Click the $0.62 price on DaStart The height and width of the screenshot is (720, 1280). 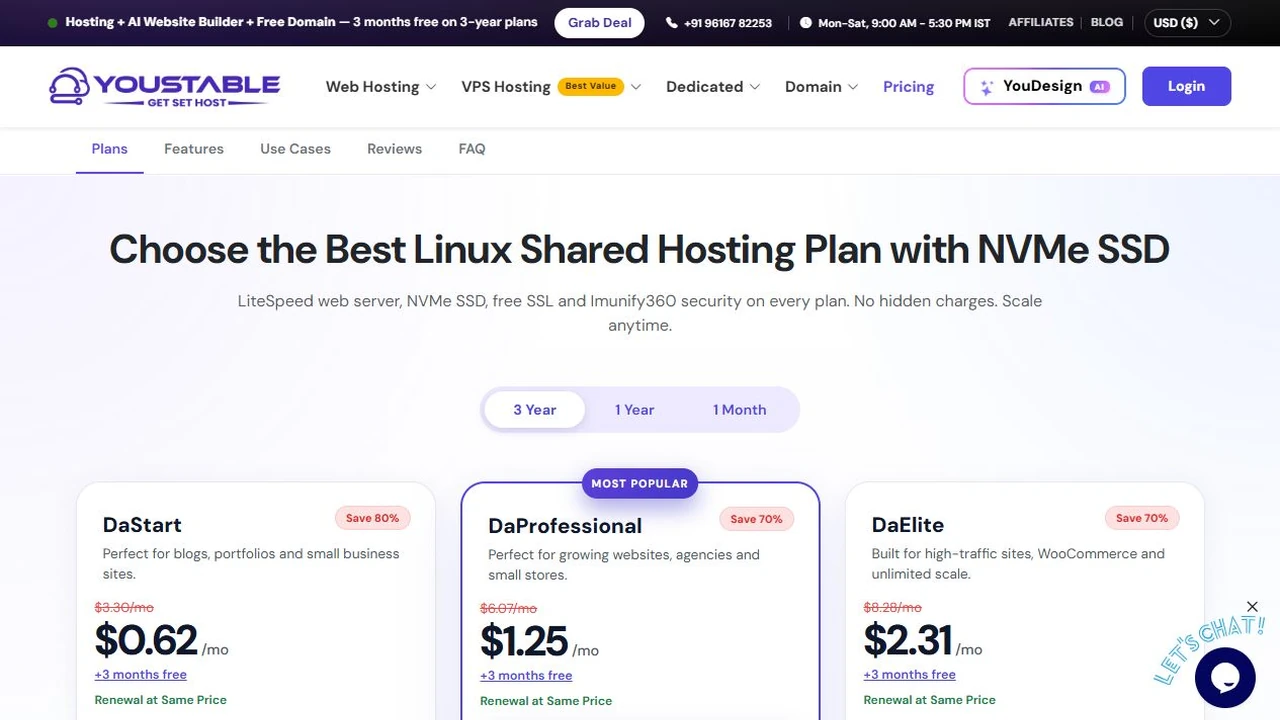point(146,639)
